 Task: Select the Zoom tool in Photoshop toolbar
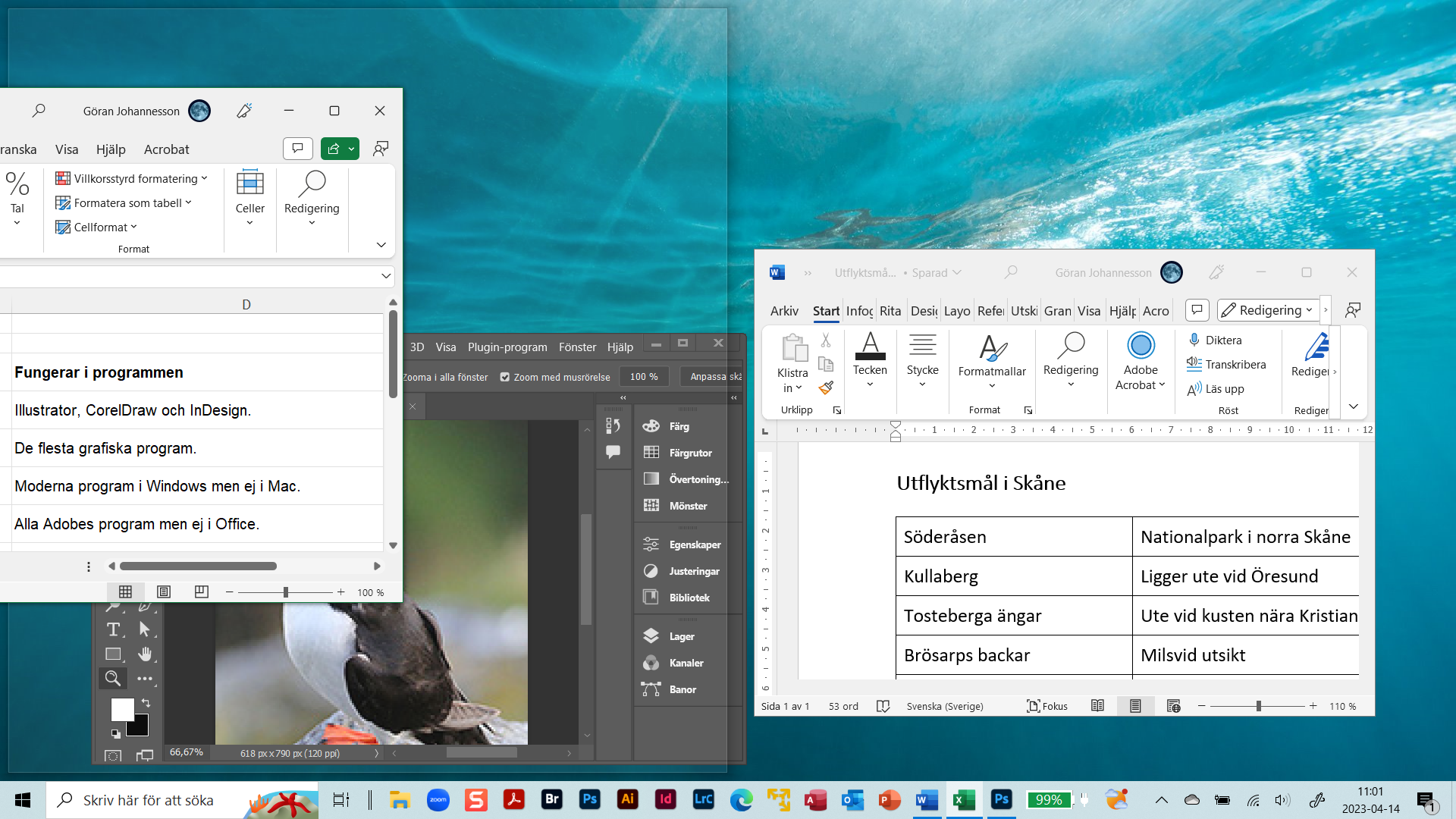point(112,678)
